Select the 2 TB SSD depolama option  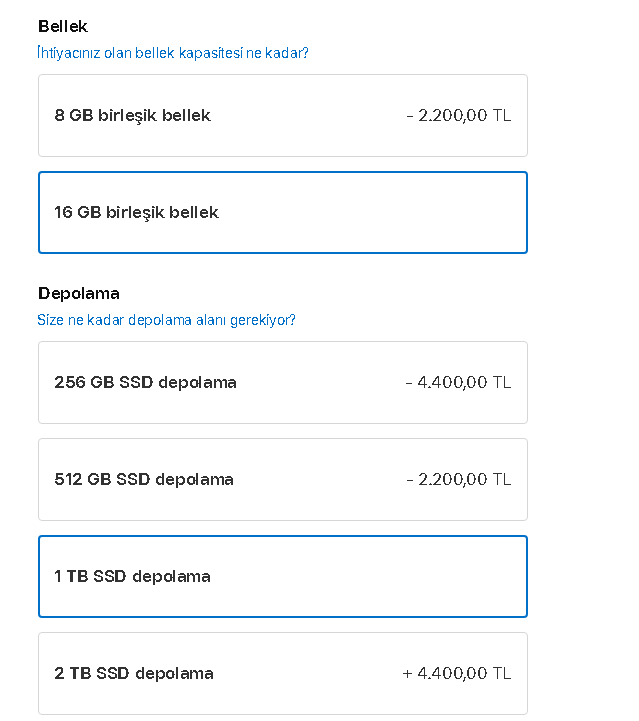[x=282, y=674]
